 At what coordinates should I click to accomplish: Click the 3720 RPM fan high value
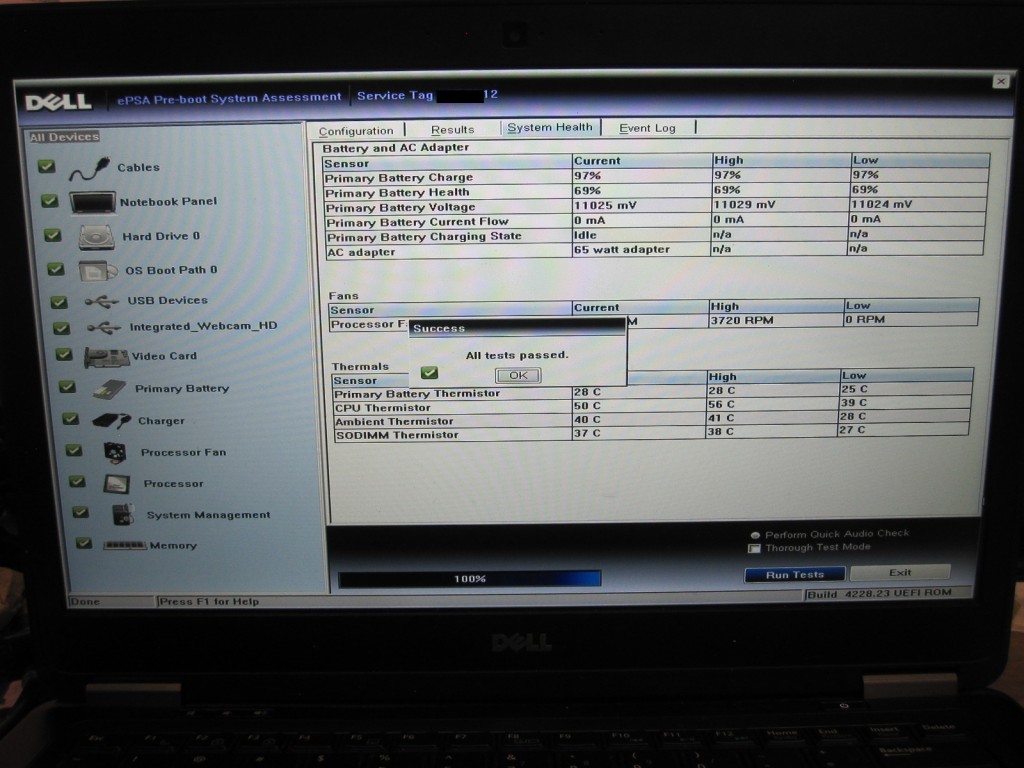point(742,321)
